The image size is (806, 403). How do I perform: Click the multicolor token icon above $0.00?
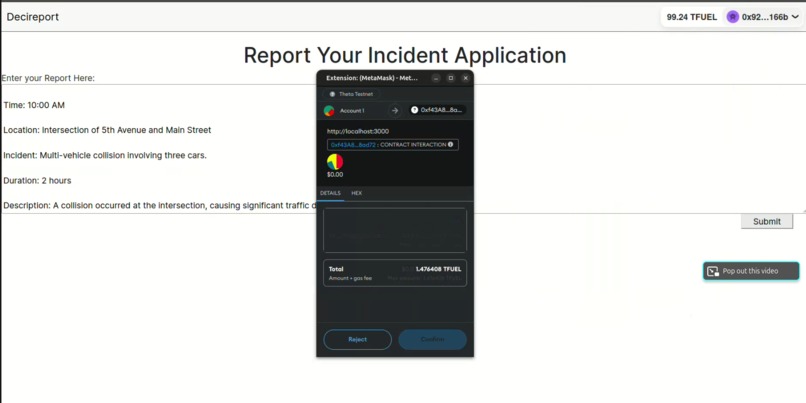coord(335,162)
